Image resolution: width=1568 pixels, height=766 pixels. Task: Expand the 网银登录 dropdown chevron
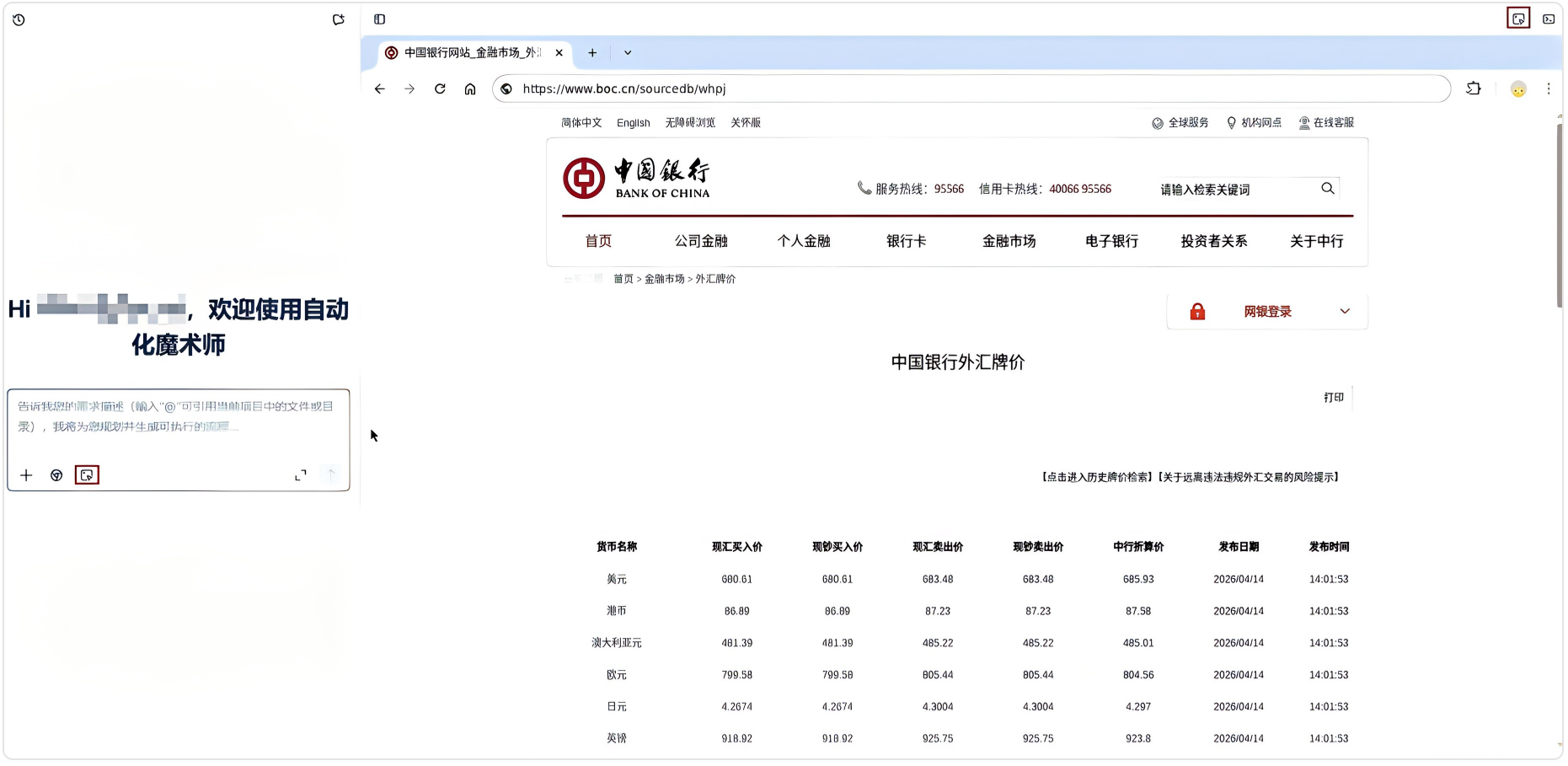click(x=1345, y=311)
